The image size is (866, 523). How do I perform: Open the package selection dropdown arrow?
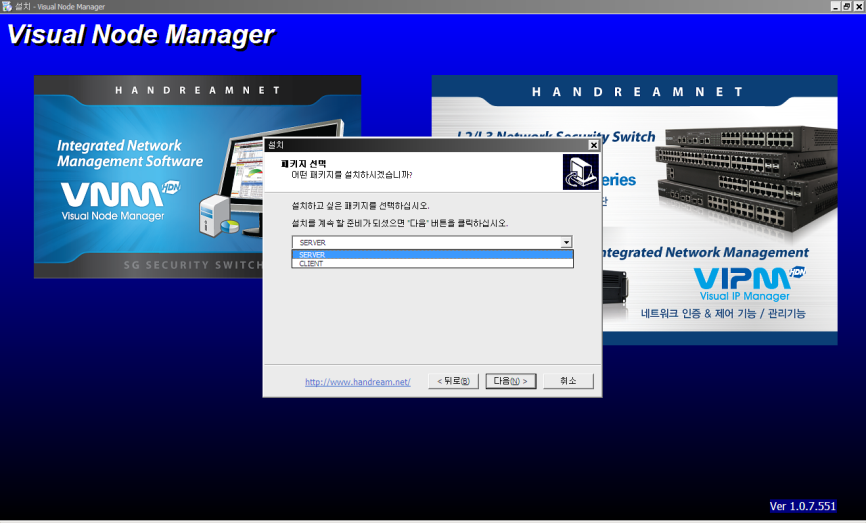566,242
